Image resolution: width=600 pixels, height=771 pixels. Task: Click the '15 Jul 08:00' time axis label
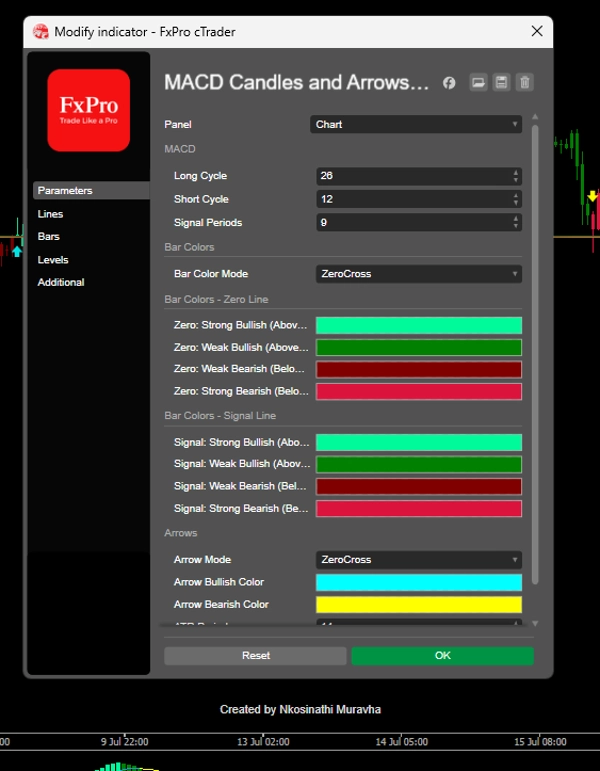pyautogui.click(x=540, y=741)
